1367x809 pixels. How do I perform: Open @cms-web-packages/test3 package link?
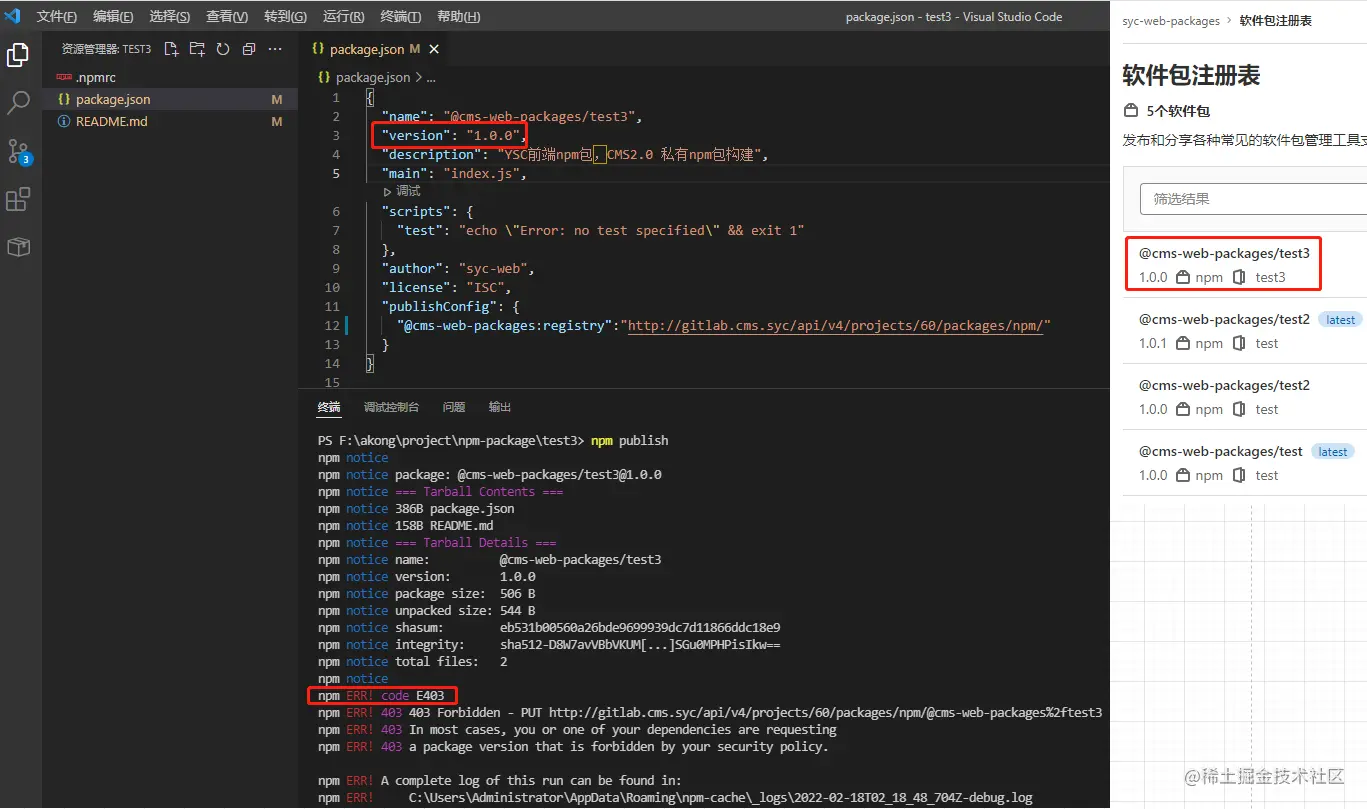(1224, 253)
